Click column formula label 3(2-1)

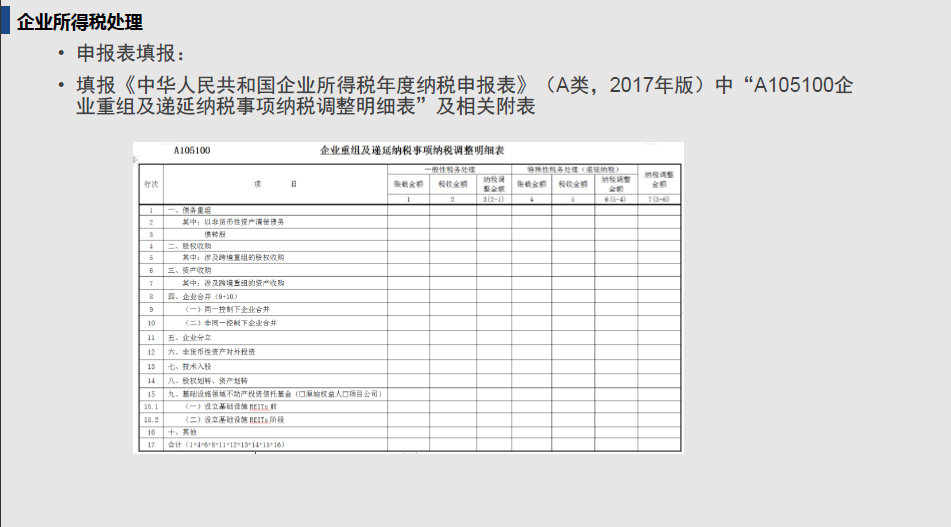point(493,200)
